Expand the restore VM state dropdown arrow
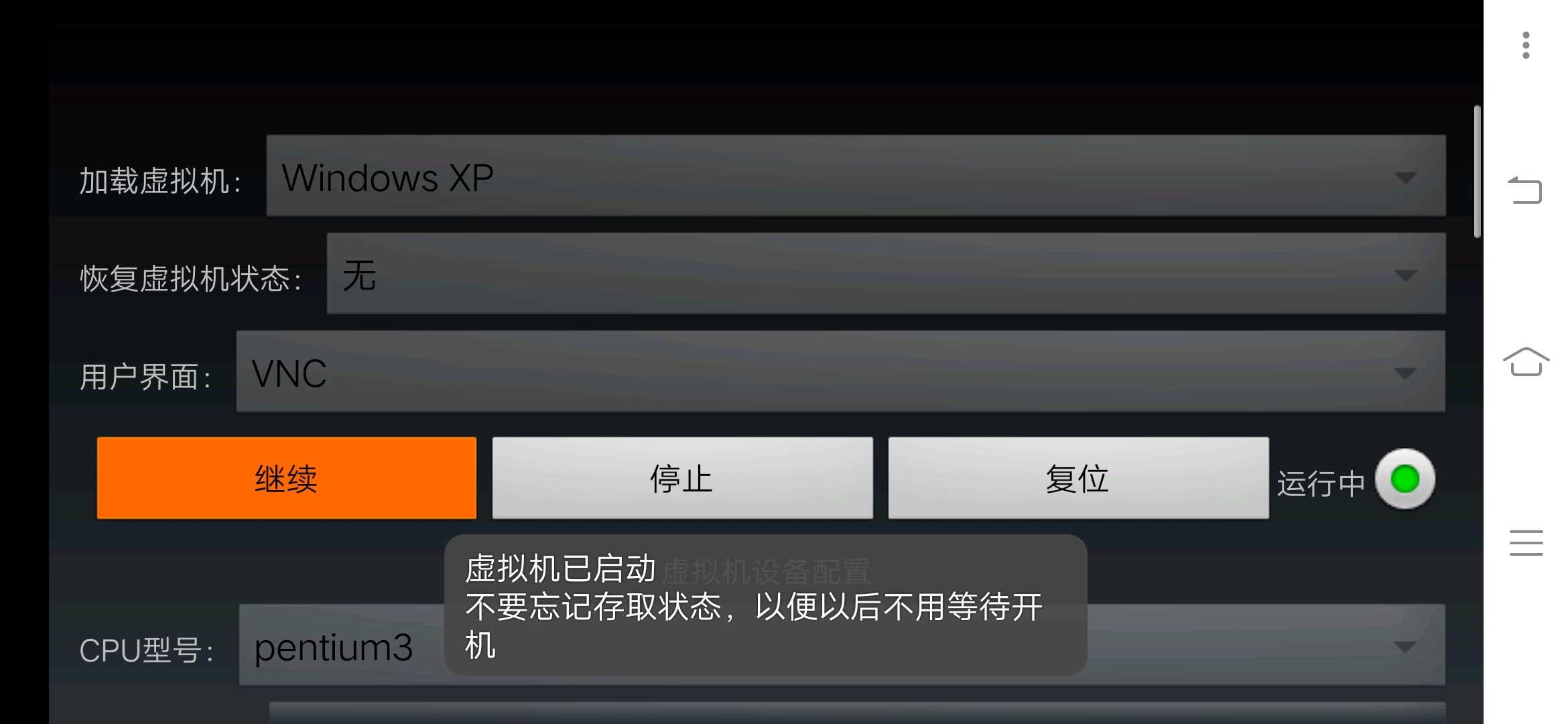 click(1405, 276)
